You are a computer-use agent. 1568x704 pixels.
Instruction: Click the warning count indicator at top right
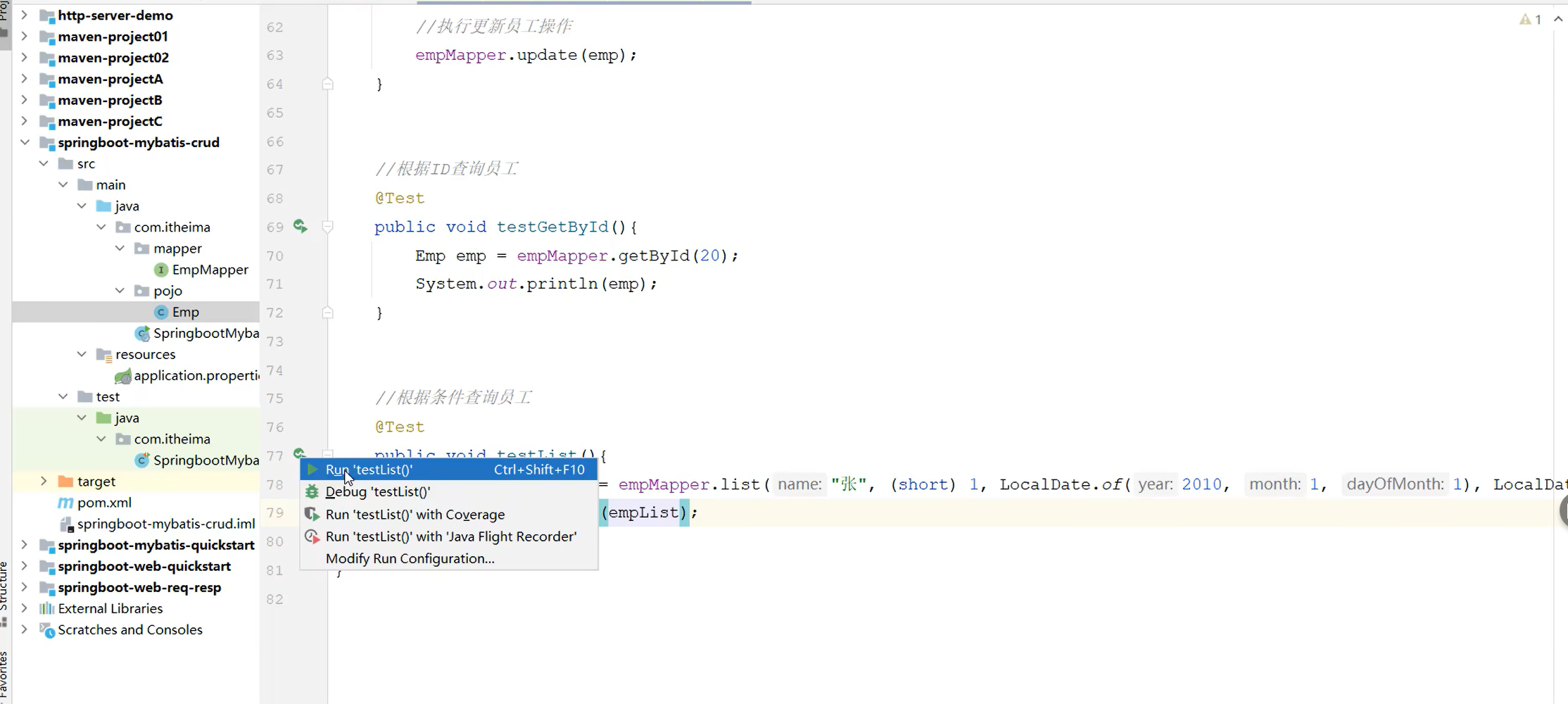click(1530, 19)
